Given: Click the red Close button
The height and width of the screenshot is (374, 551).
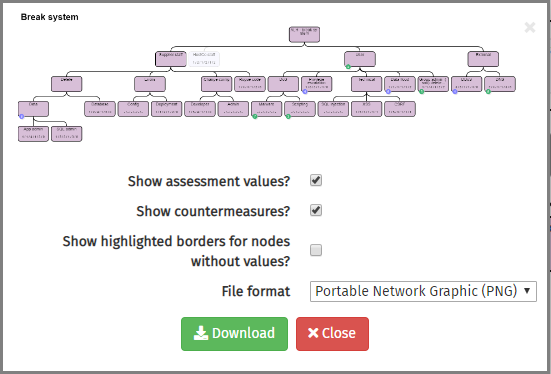Looking at the screenshot, I should coord(332,334).
